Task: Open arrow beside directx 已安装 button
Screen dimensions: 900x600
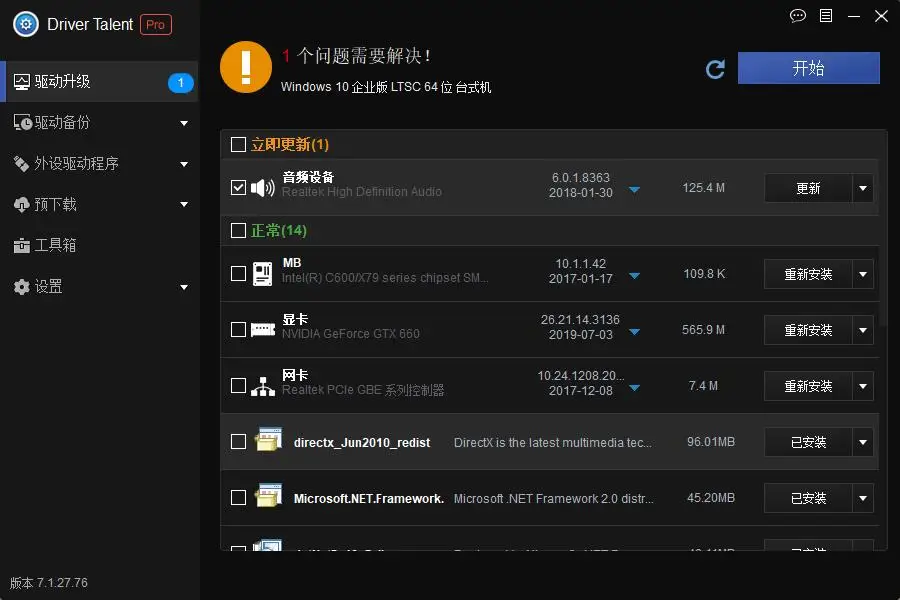Action: point(863,442)
